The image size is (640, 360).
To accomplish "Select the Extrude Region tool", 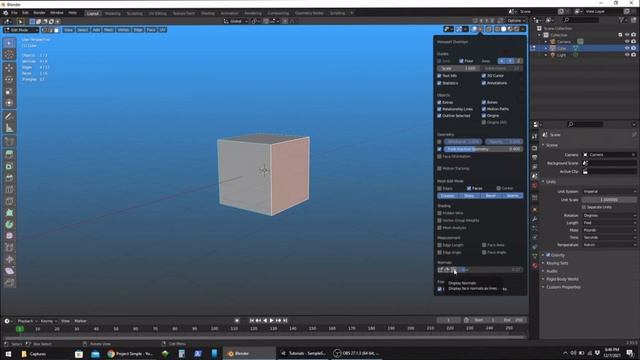I will click(9, 154).
